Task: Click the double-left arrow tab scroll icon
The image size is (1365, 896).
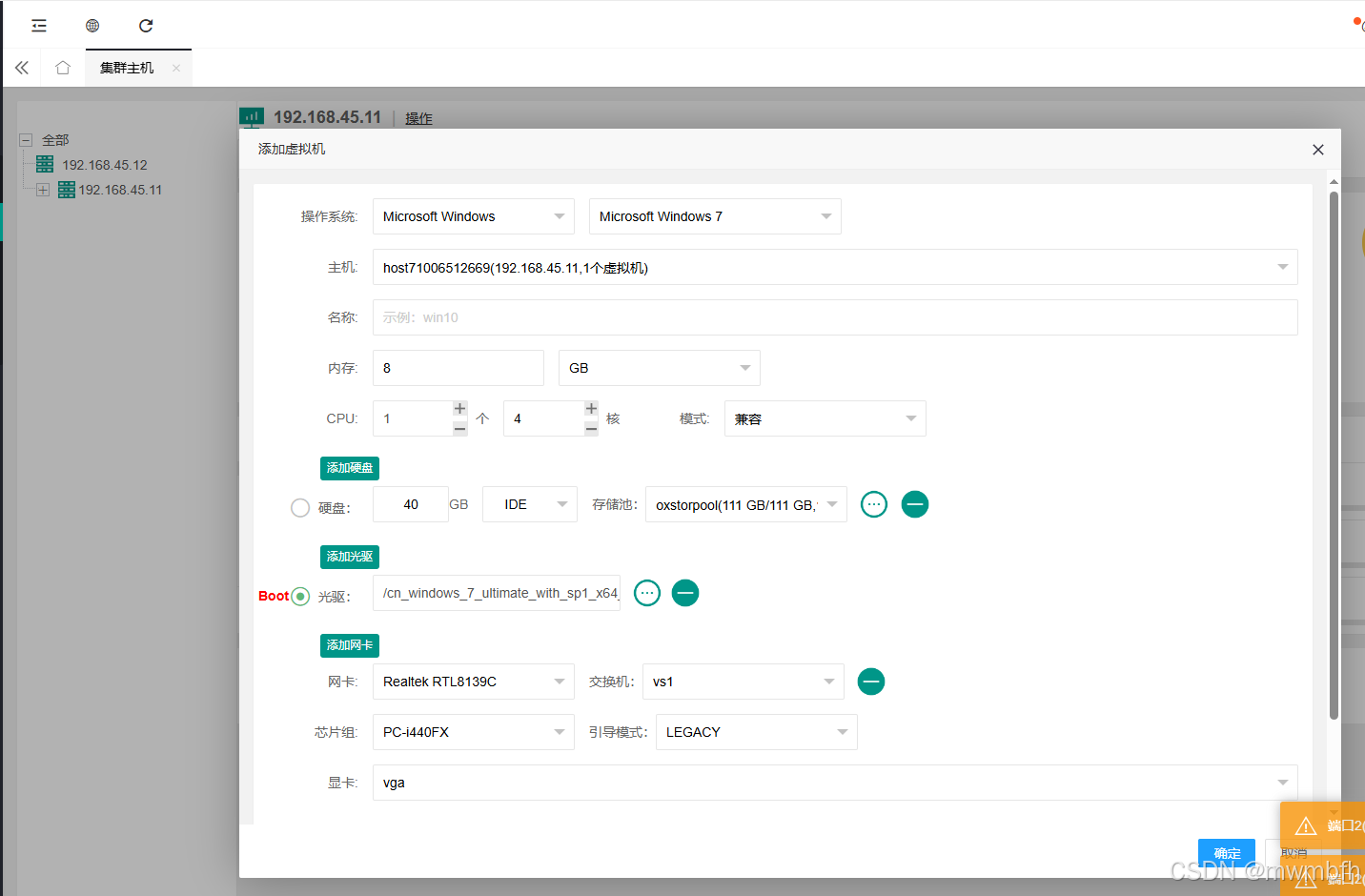Action: [22, 68]
